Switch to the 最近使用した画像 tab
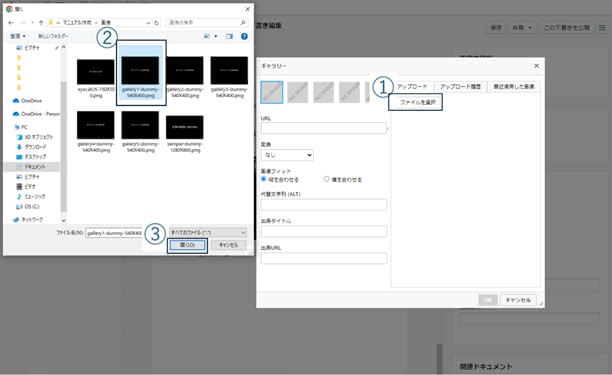Viewport: 612px width, 375px height. coord(514,87)
